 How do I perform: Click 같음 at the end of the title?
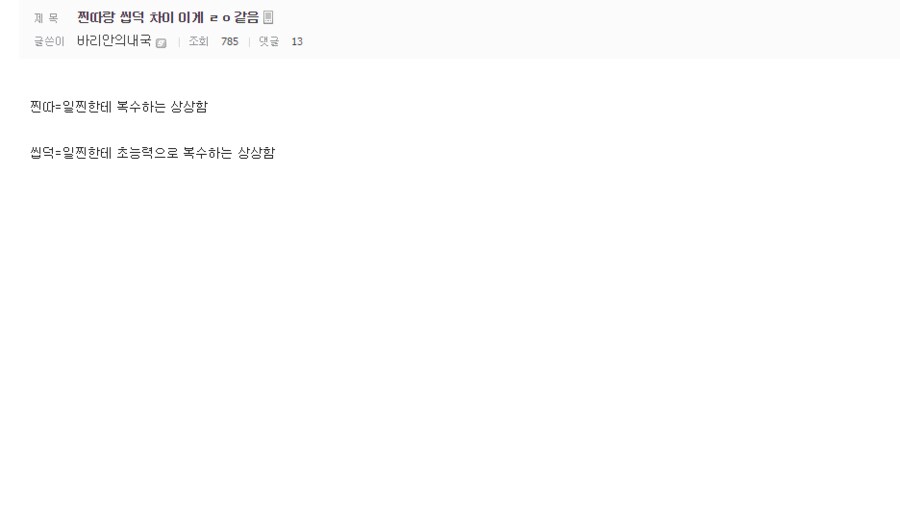[247, 17]
